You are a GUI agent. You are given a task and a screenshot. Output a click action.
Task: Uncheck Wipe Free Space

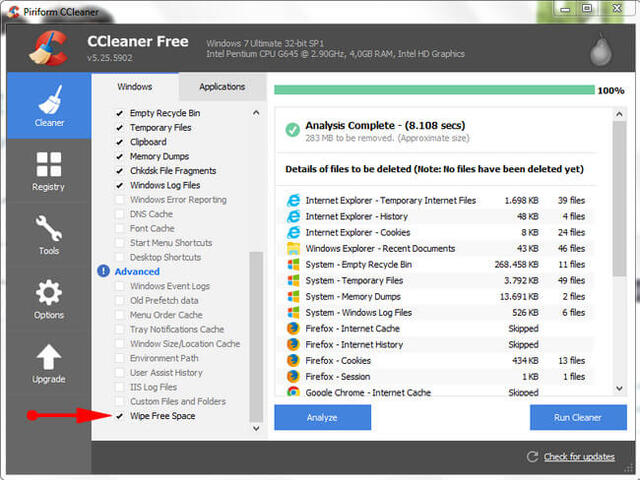coord(120,416)
